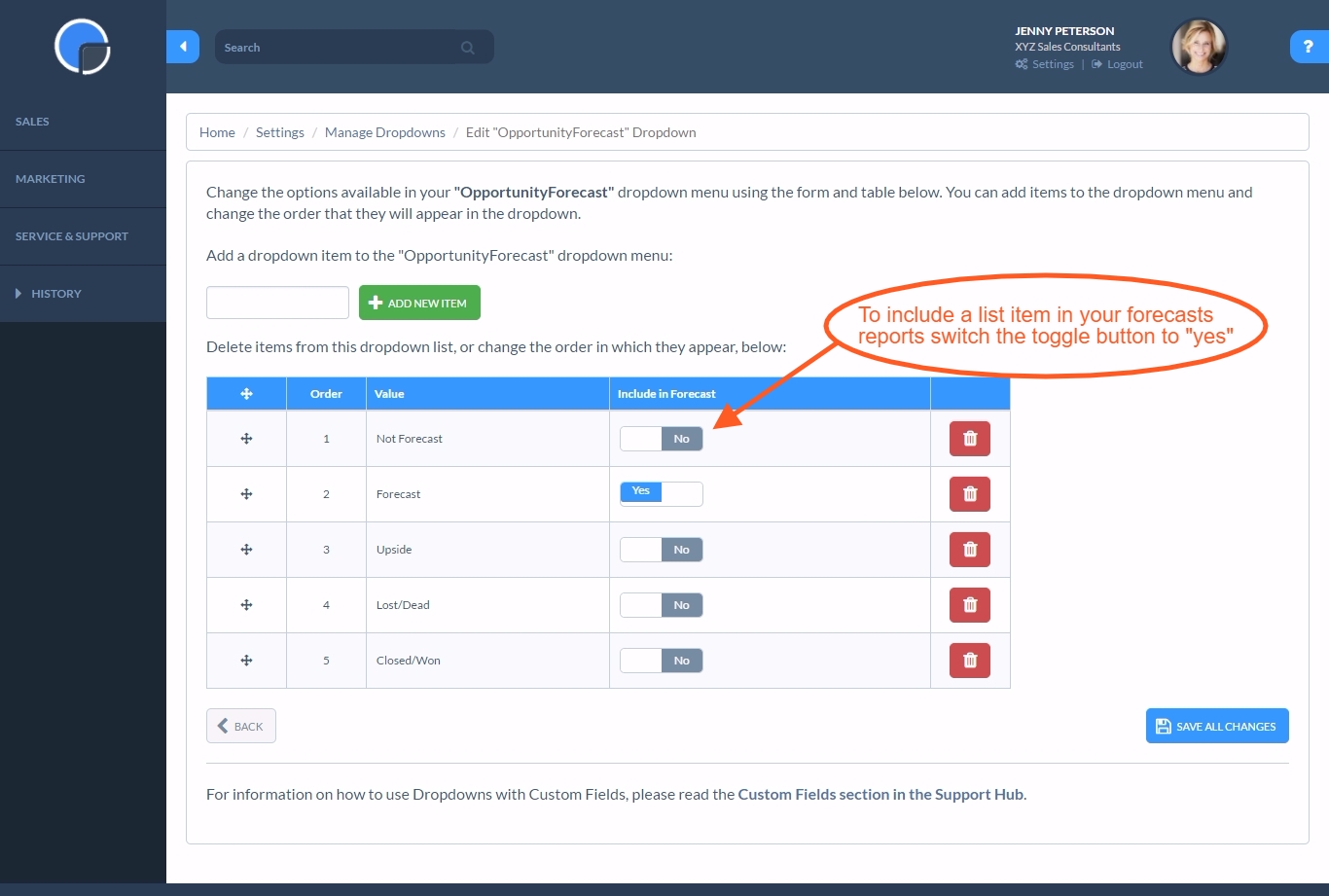Click the Save All Changes button
Viewport: 1329px width, 896px height.
pyautogui.click(x=1217, y=726)
